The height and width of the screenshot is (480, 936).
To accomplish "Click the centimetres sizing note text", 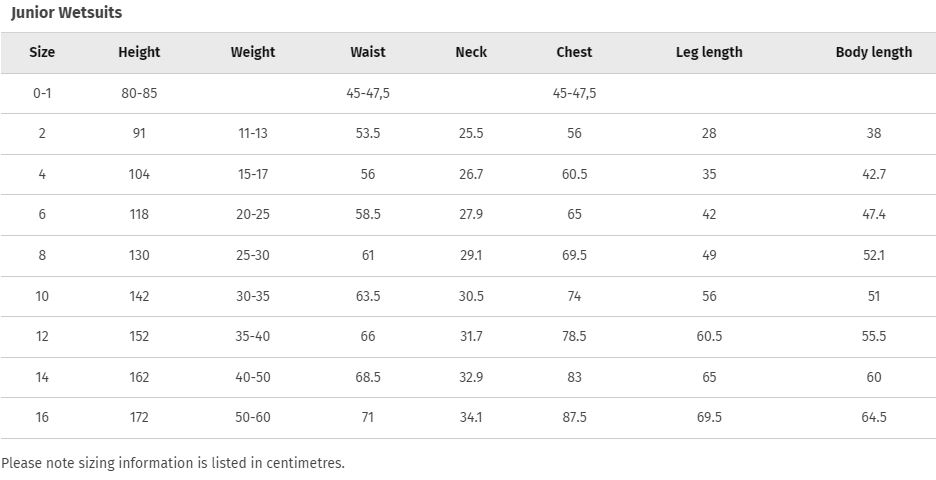I will tap(173, 463).
